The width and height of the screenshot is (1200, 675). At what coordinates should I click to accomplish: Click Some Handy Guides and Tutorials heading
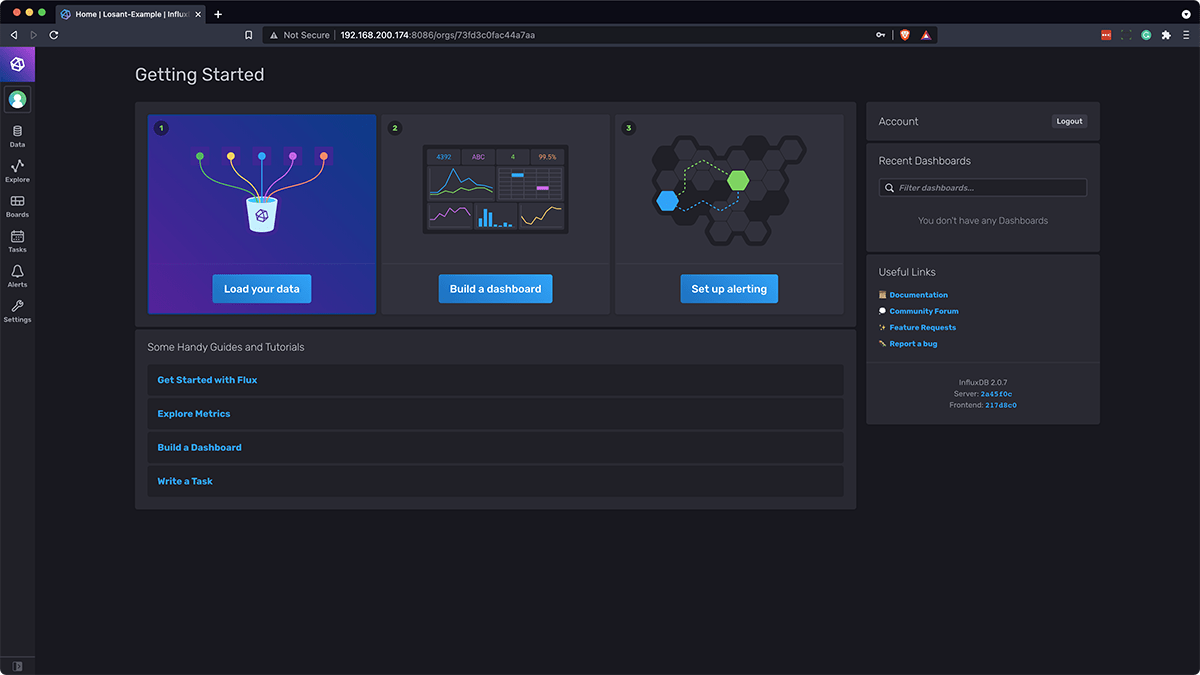click(226, 347)
